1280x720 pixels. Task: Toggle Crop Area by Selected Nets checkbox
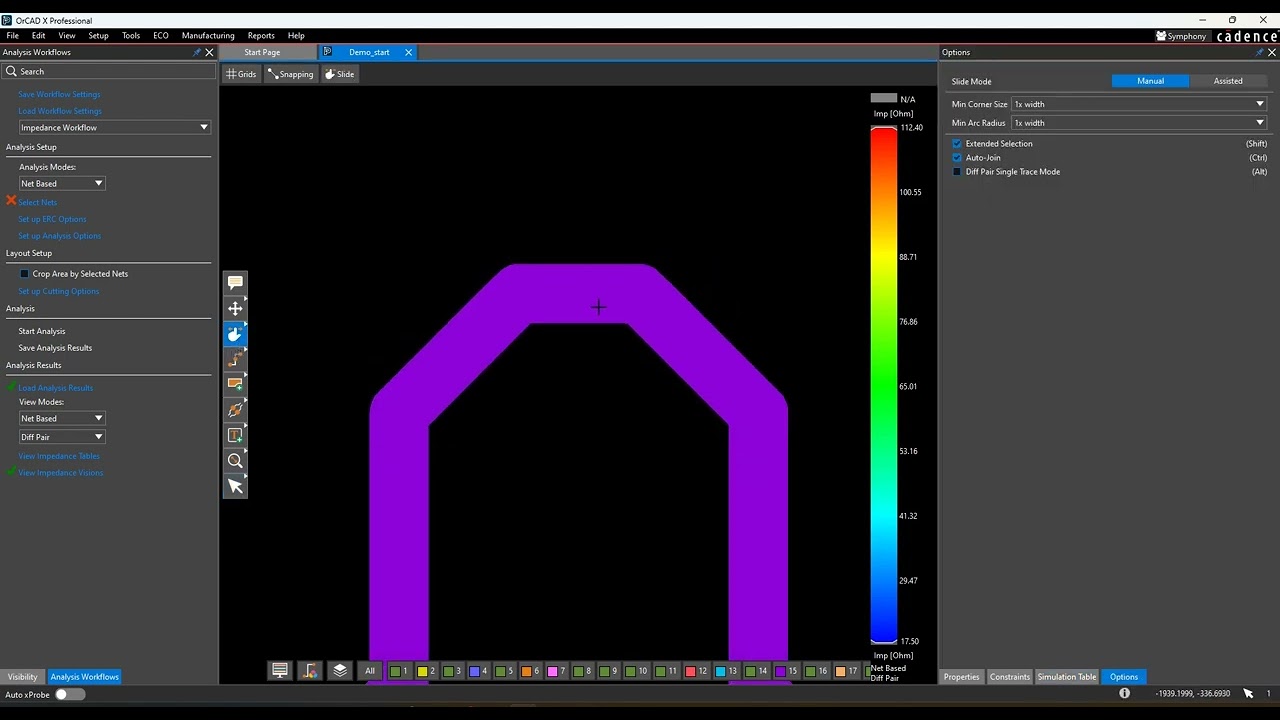pyautogui.click(x=25, y=273)
